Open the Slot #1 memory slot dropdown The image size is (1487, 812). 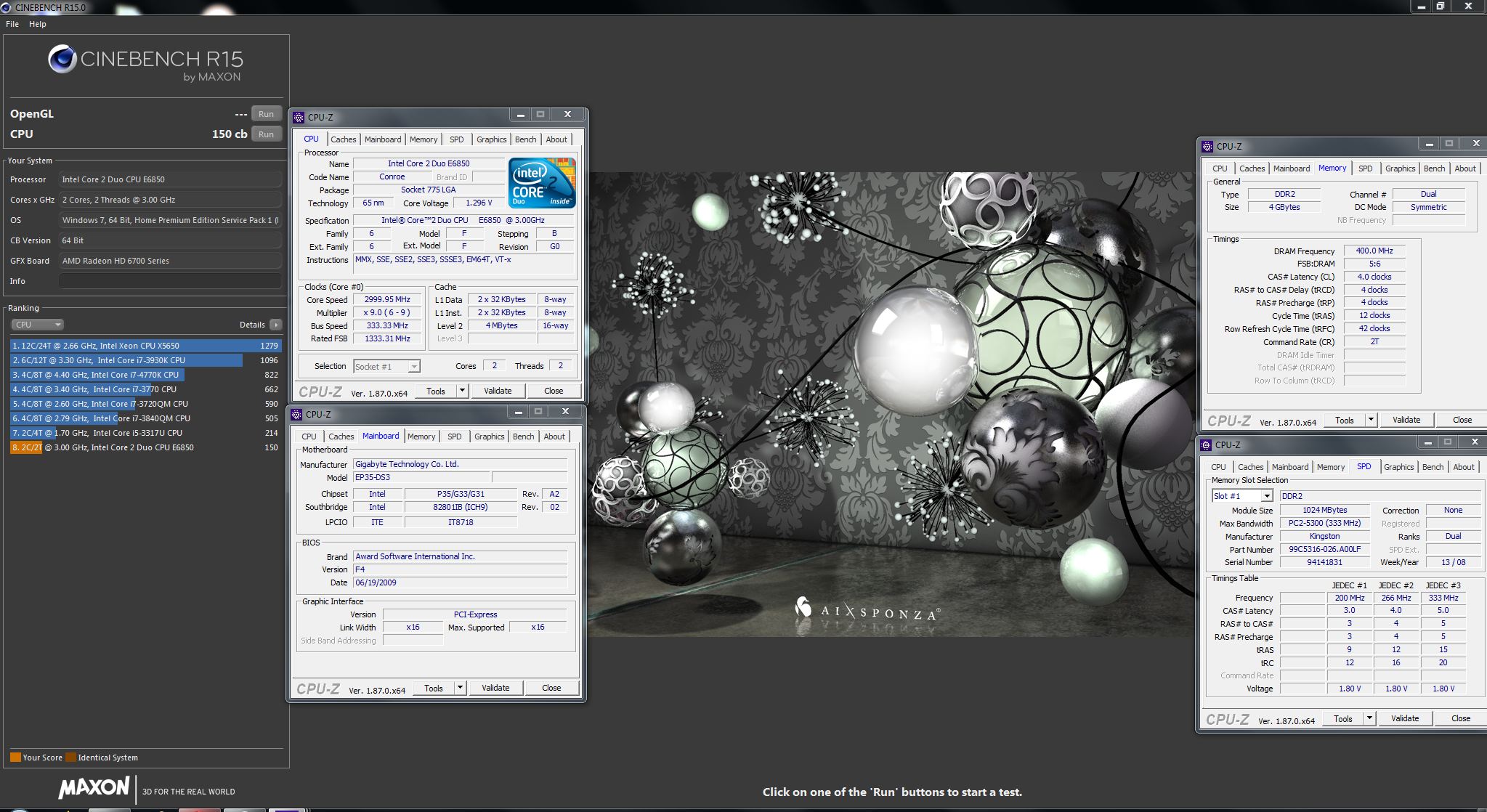[x=1242, y=496]
